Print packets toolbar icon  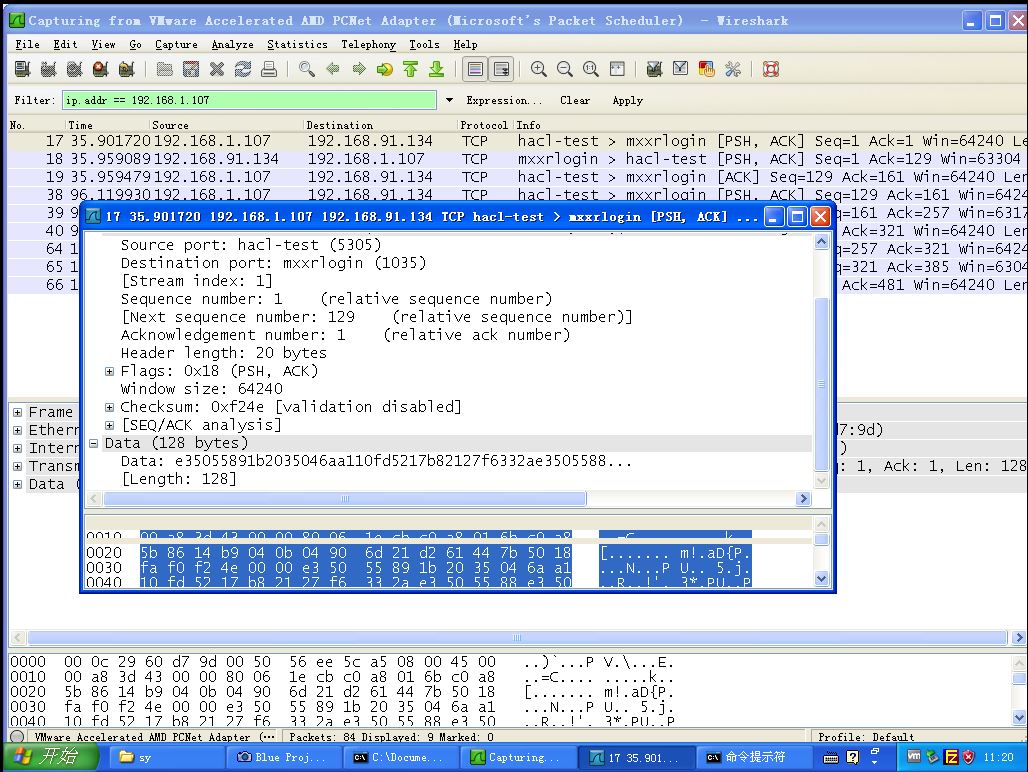269,69
